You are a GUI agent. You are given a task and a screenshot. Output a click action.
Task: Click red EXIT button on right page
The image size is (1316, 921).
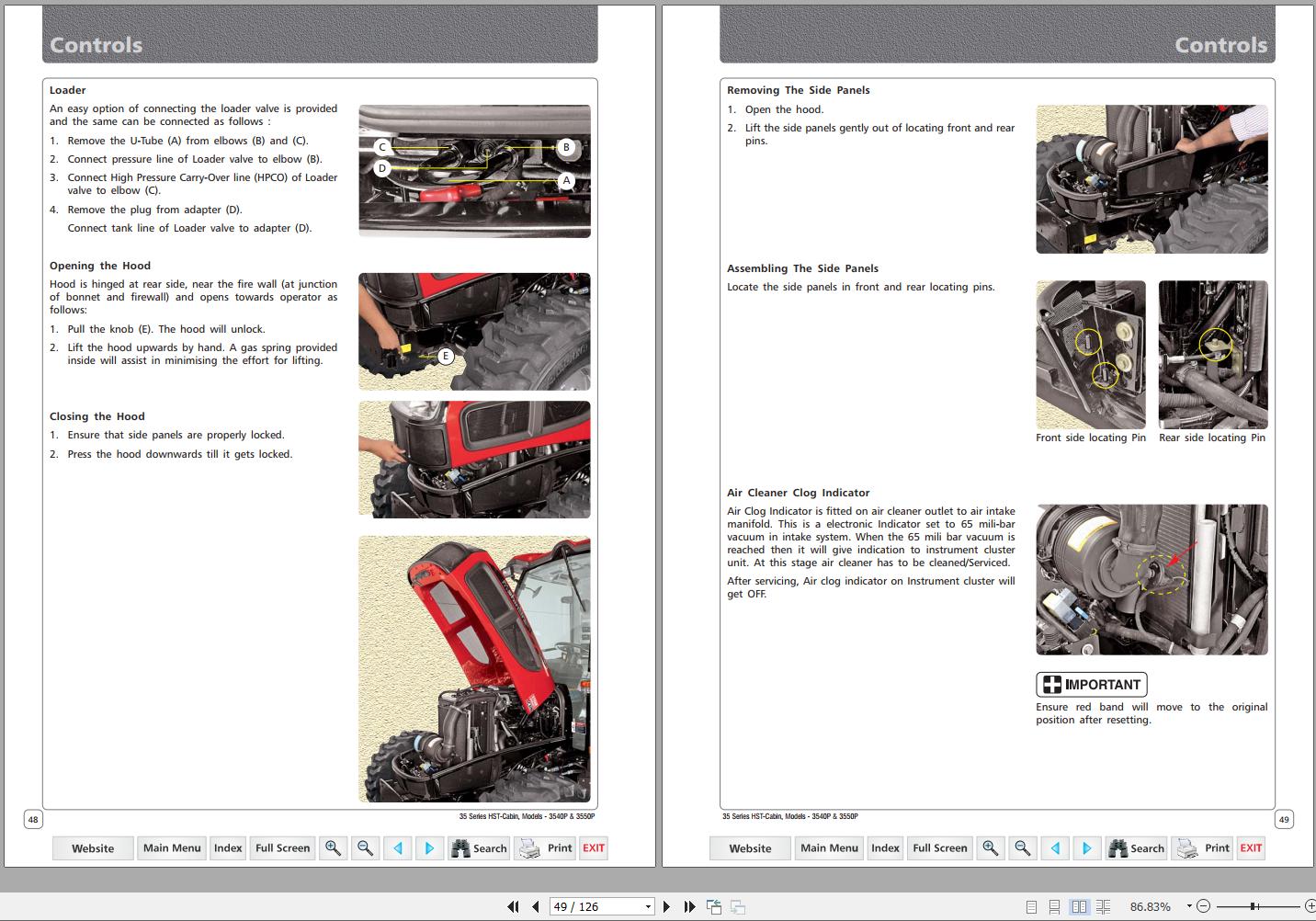point(1251,848)
